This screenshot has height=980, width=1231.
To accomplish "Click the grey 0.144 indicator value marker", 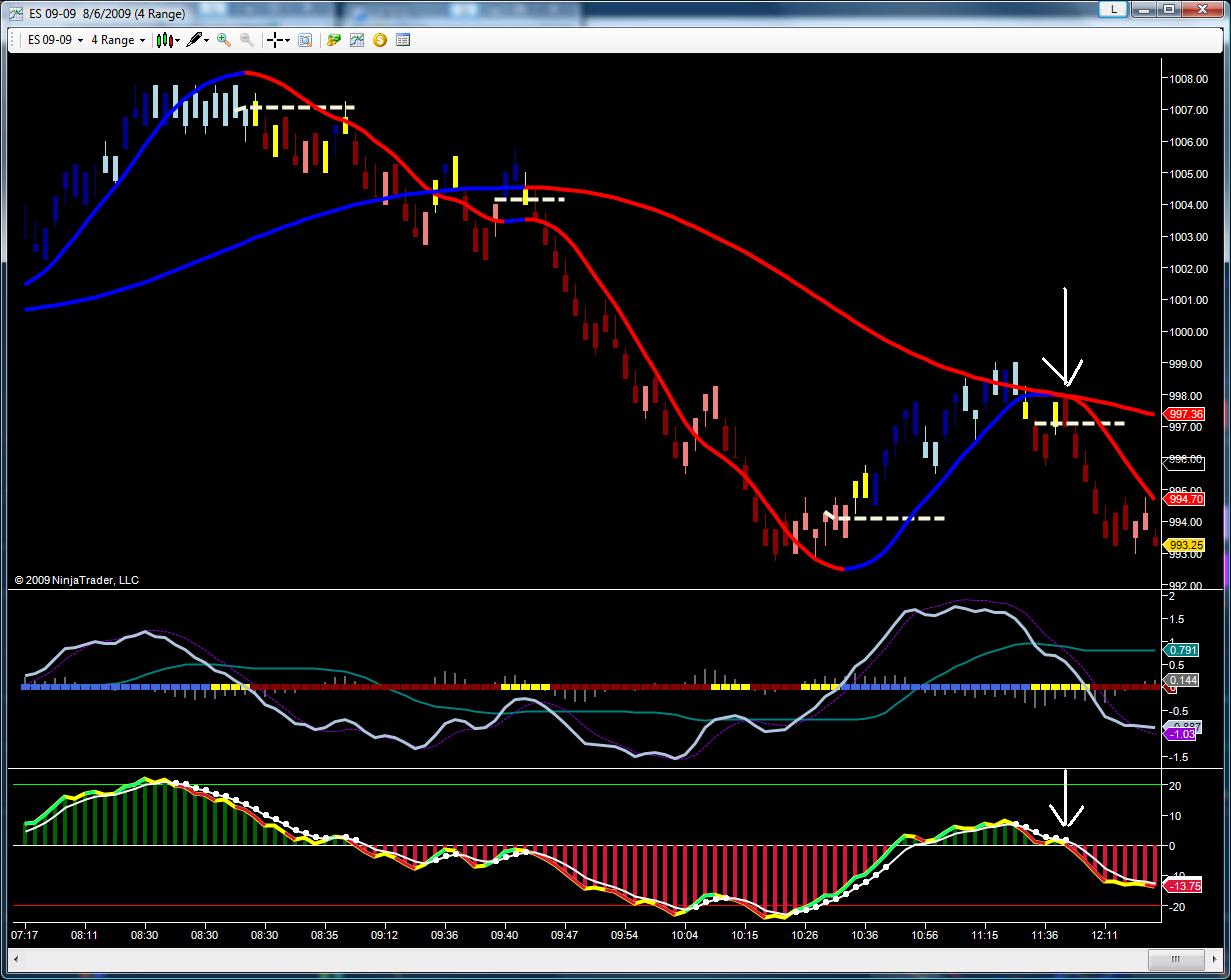I will pos(1183,680).
